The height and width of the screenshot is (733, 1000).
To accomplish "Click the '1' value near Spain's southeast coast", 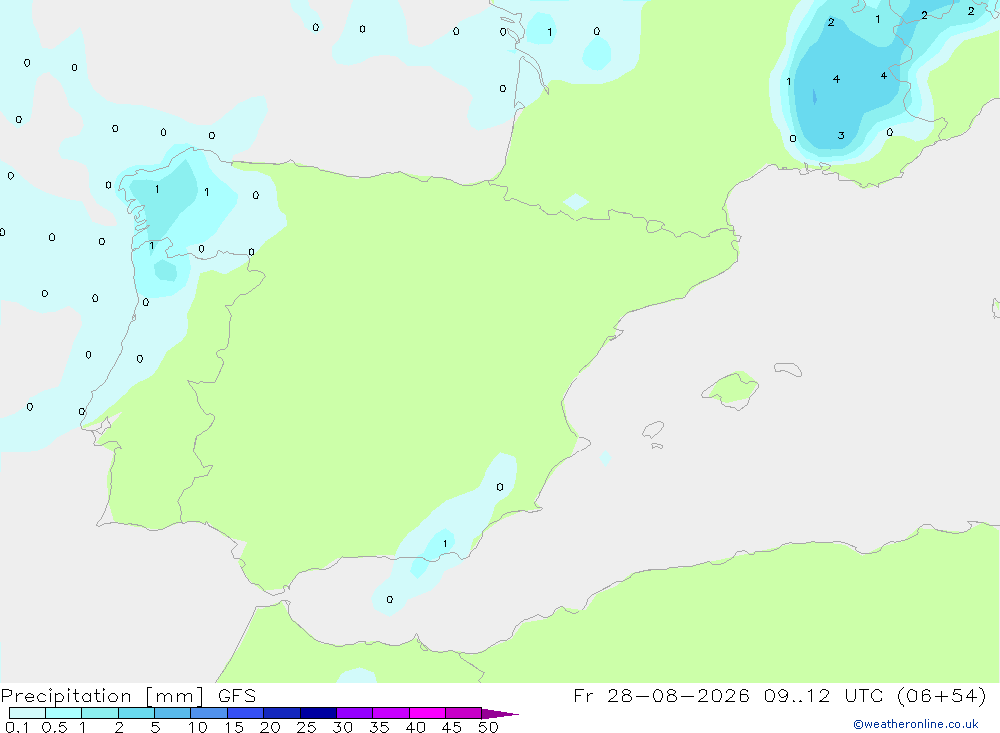I will click(x=445, y=544).
